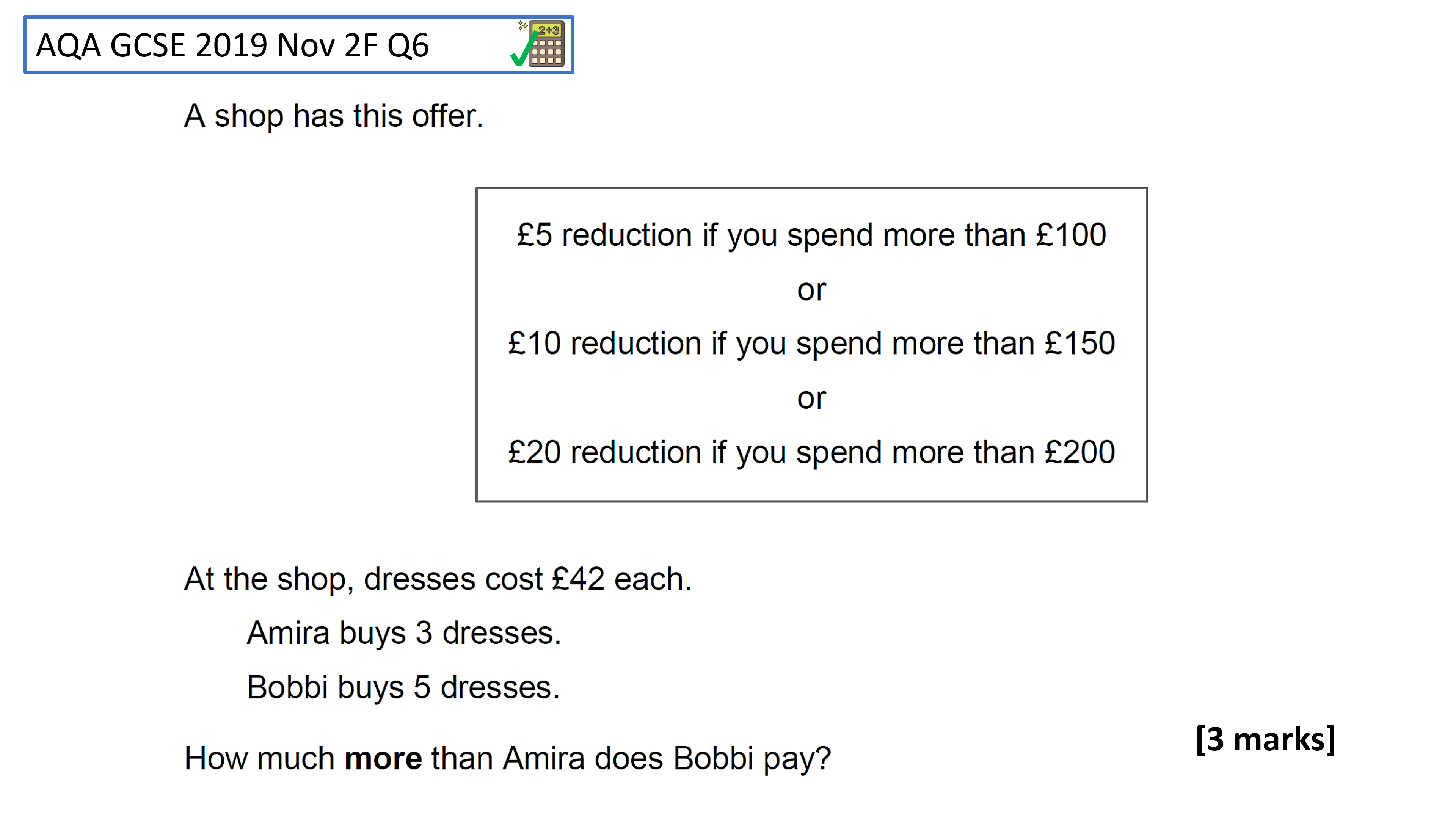
Task: Click the first 'or' in offer box
Action: 812,290
